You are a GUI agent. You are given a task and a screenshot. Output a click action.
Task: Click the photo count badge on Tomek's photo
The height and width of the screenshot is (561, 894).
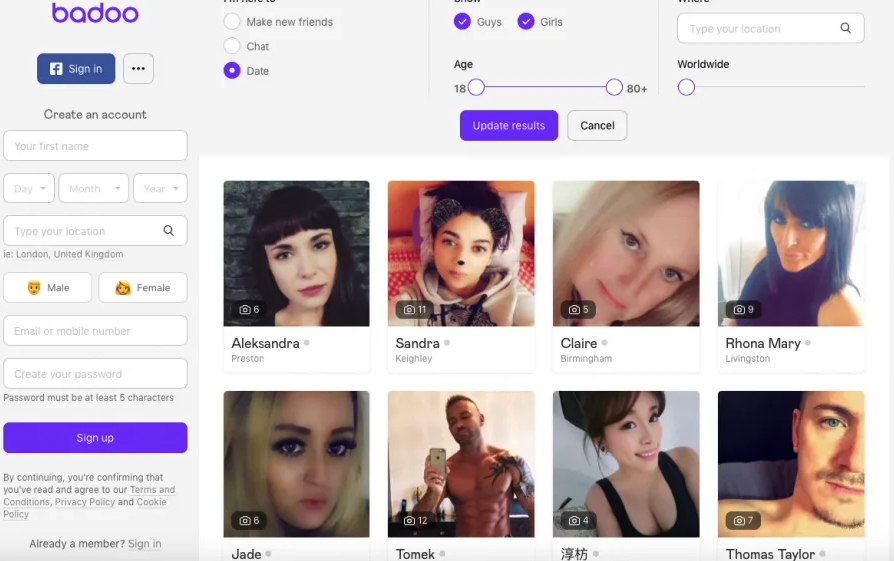[415, 520]
